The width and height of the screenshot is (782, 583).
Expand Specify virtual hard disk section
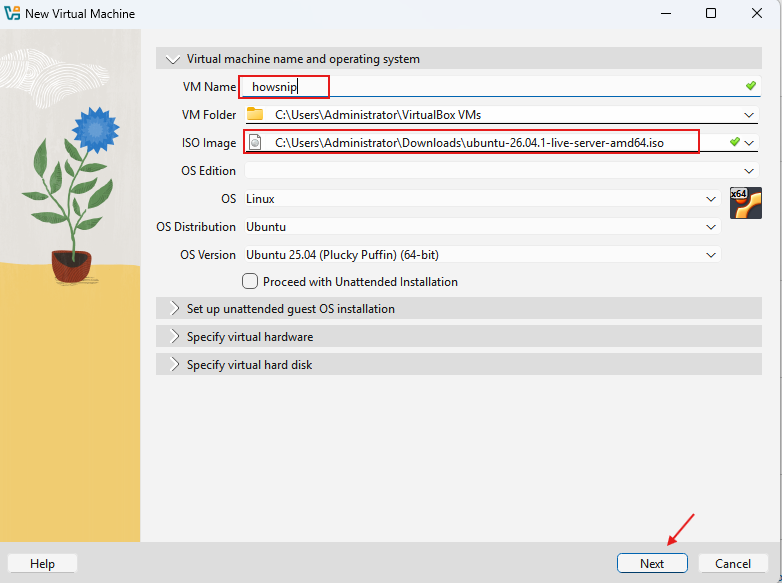458,365
